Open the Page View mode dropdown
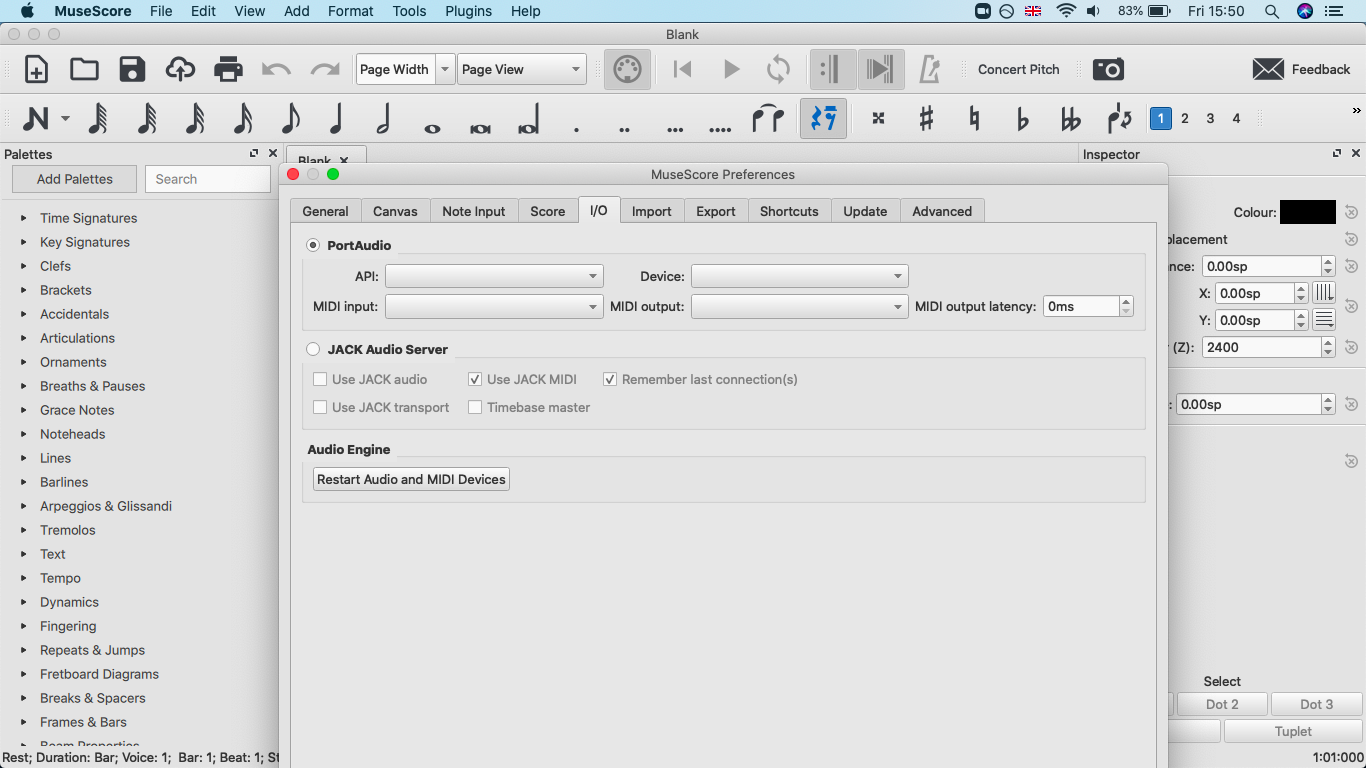This screenshot has height=768, width=1366. coord(521,69)
